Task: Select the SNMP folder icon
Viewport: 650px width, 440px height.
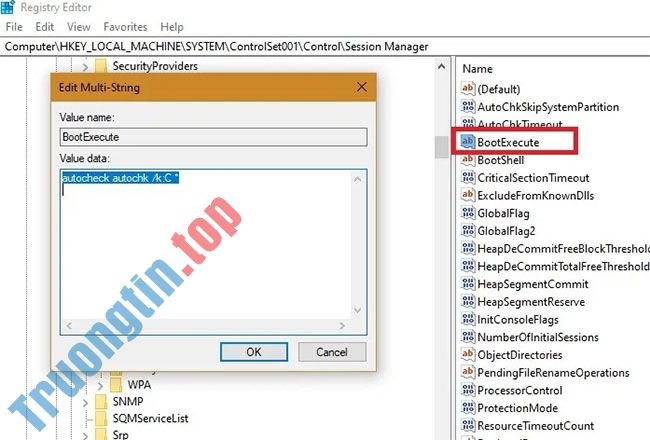Action: (101, 402)
